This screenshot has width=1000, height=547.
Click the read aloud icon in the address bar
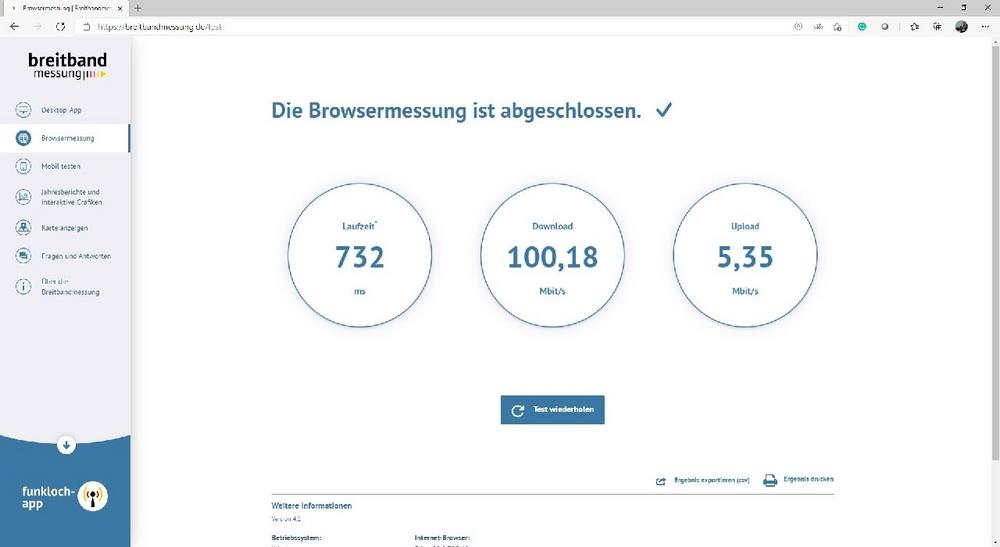798,27
